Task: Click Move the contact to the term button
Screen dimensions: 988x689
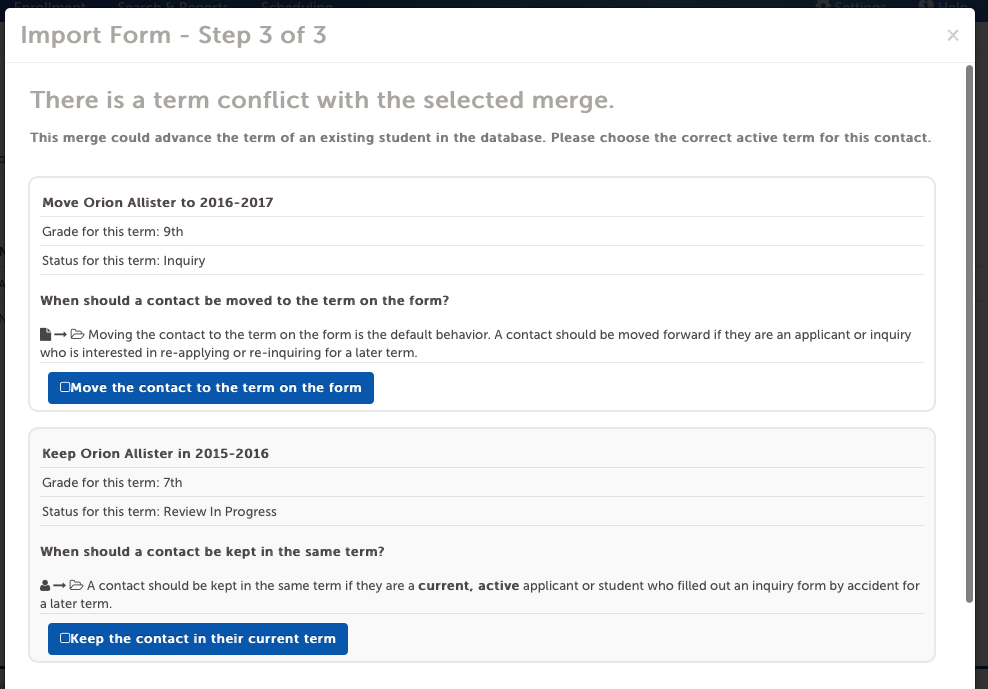Action: click(x=210, y=388)
